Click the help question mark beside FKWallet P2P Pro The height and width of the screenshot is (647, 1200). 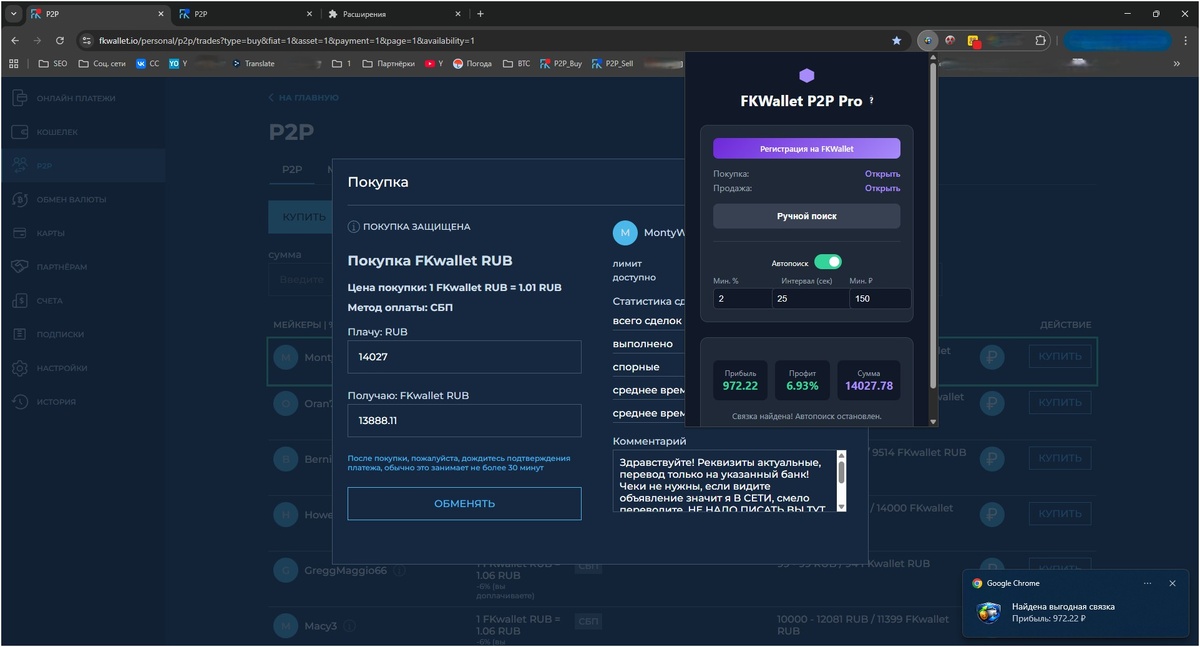point(871,101)
